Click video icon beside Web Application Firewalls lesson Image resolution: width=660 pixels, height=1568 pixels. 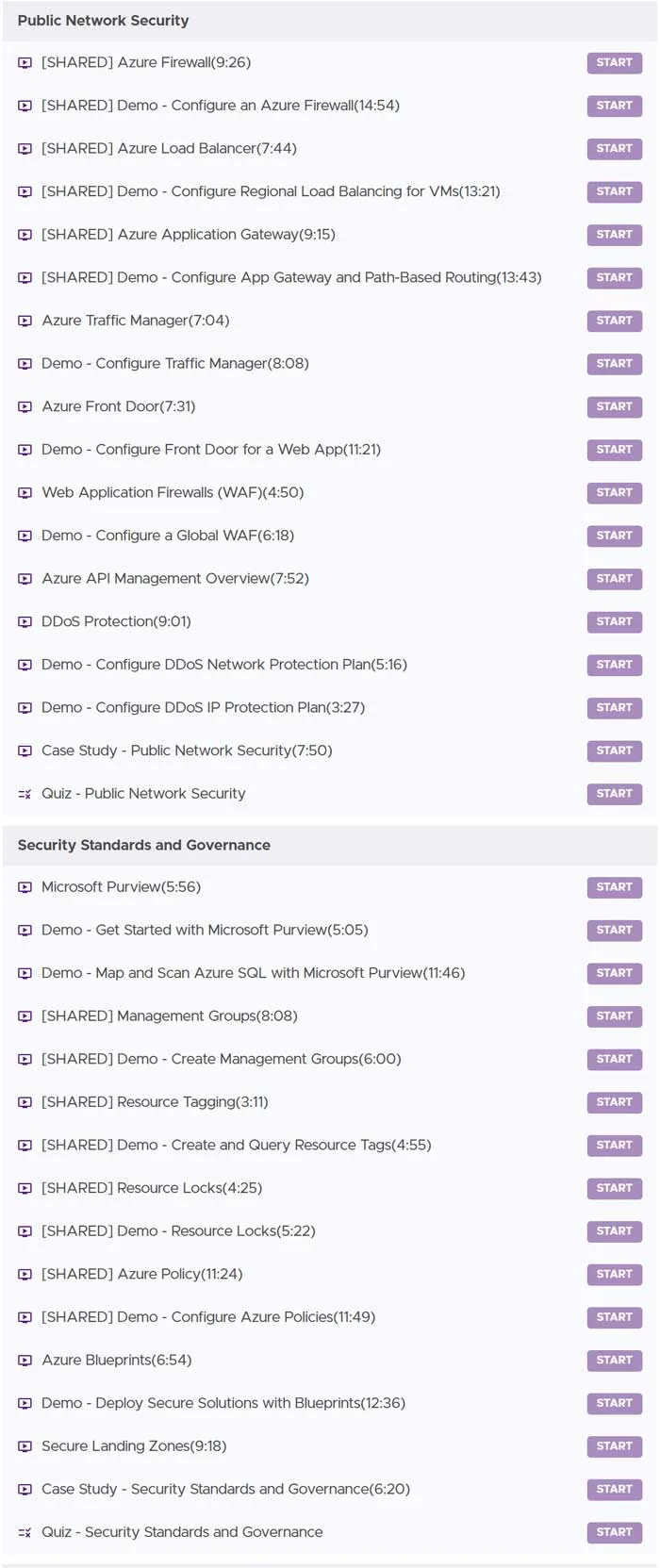[x=25, y=493]
